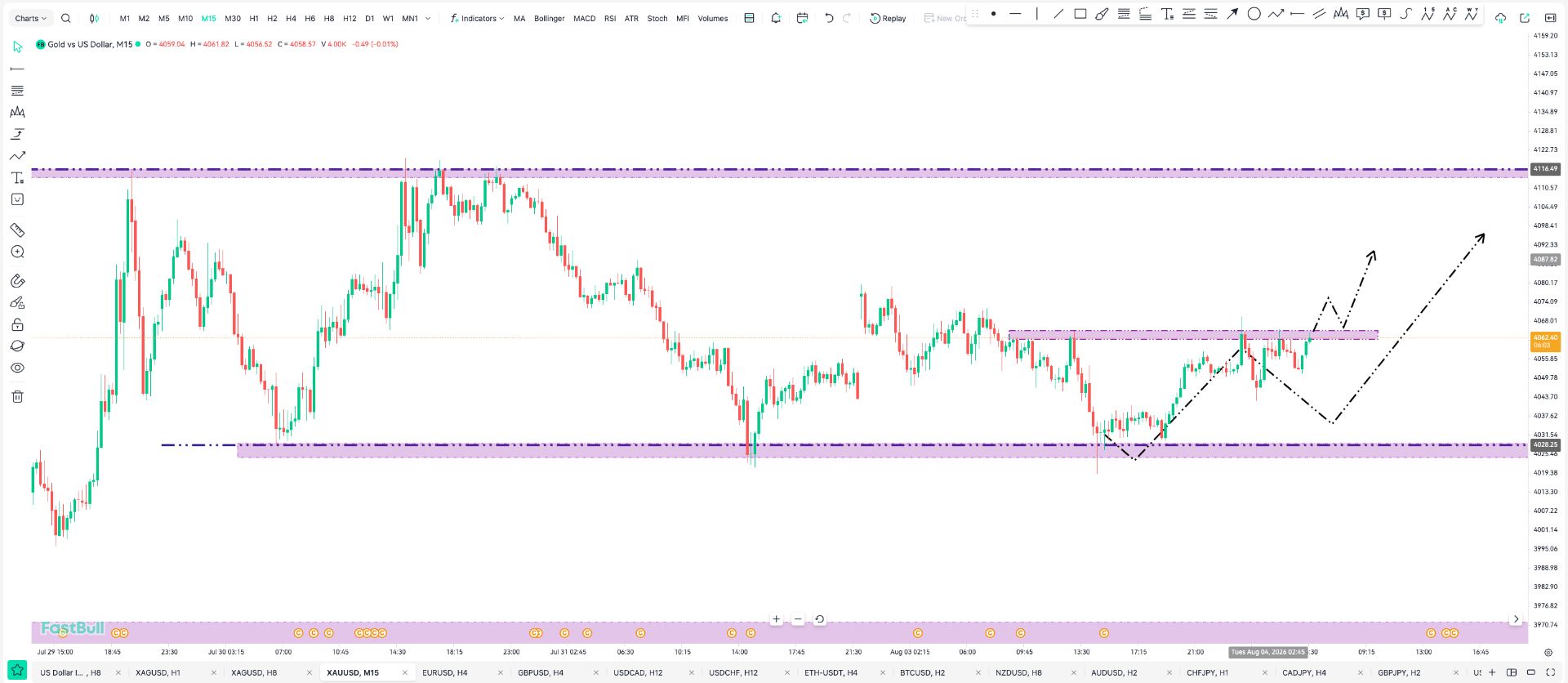The height and width of the screenshot is (683, 1568).
Task: Collapse the right side panel
Action: (1550, 18)
